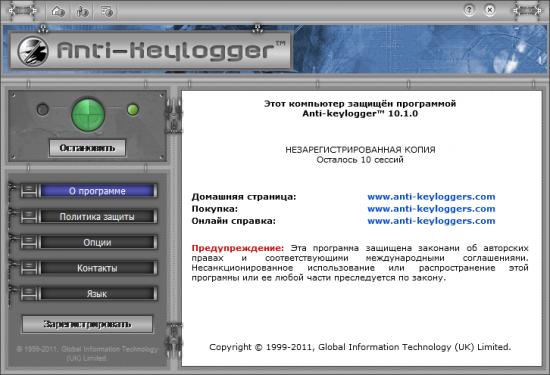Close the Anti-Keylogger window with the X icon
550x375 pixels.
[490, 10]
